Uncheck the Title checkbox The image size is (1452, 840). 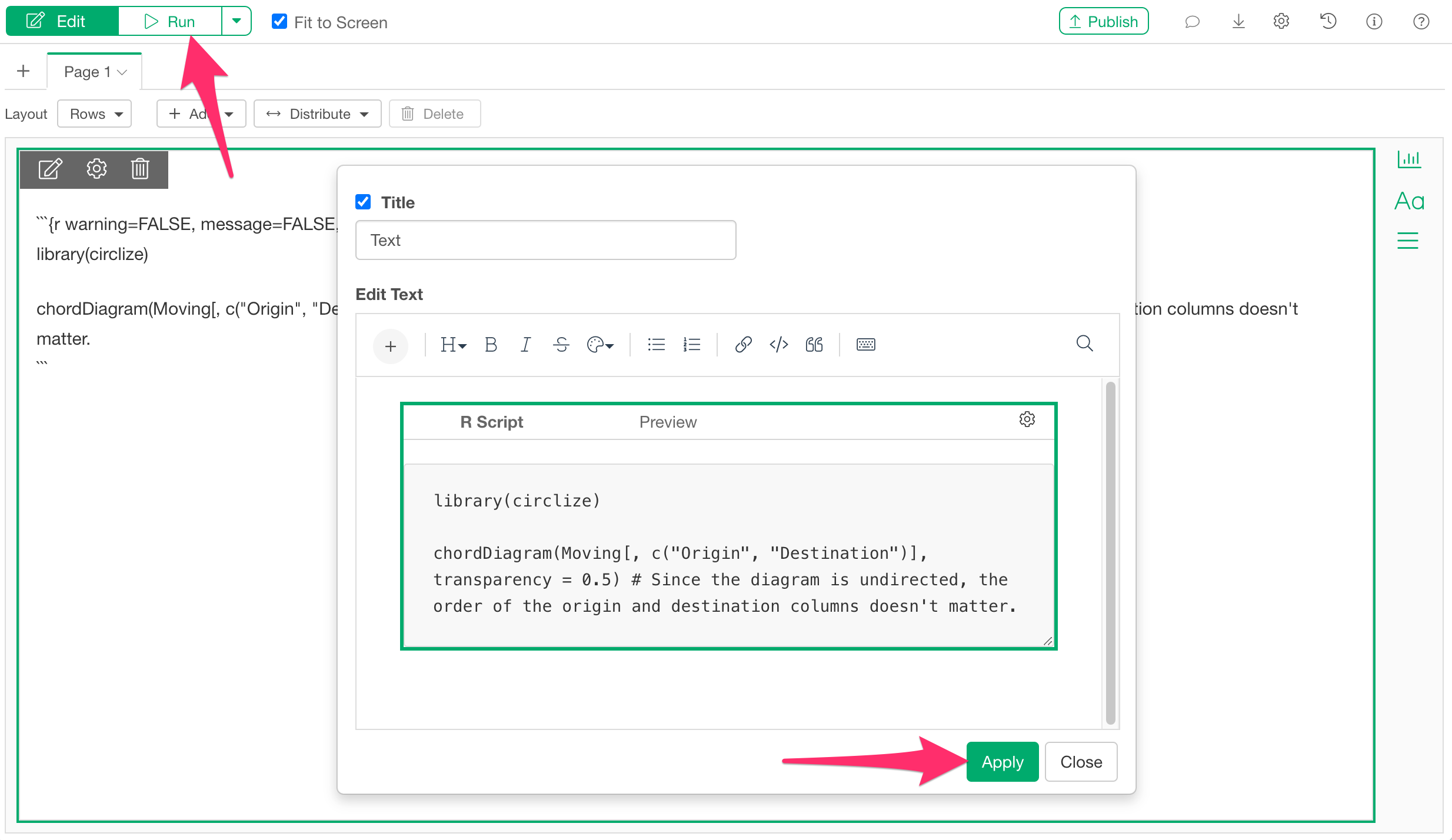(363, 202)
